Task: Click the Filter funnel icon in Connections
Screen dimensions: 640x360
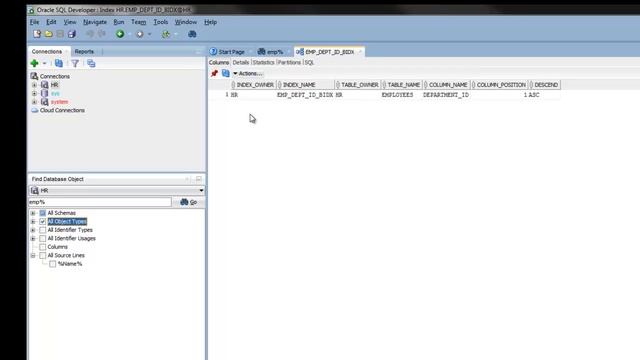Action: click(x=75, y=63)
